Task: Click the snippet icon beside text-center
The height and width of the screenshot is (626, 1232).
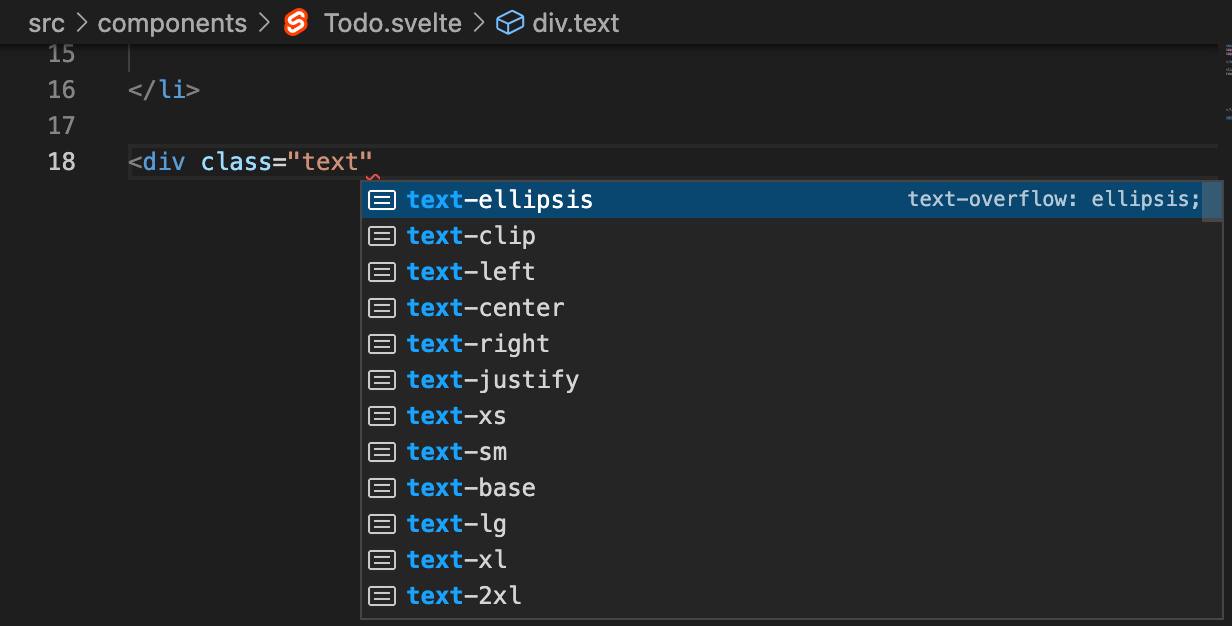Action: point(382,308)
